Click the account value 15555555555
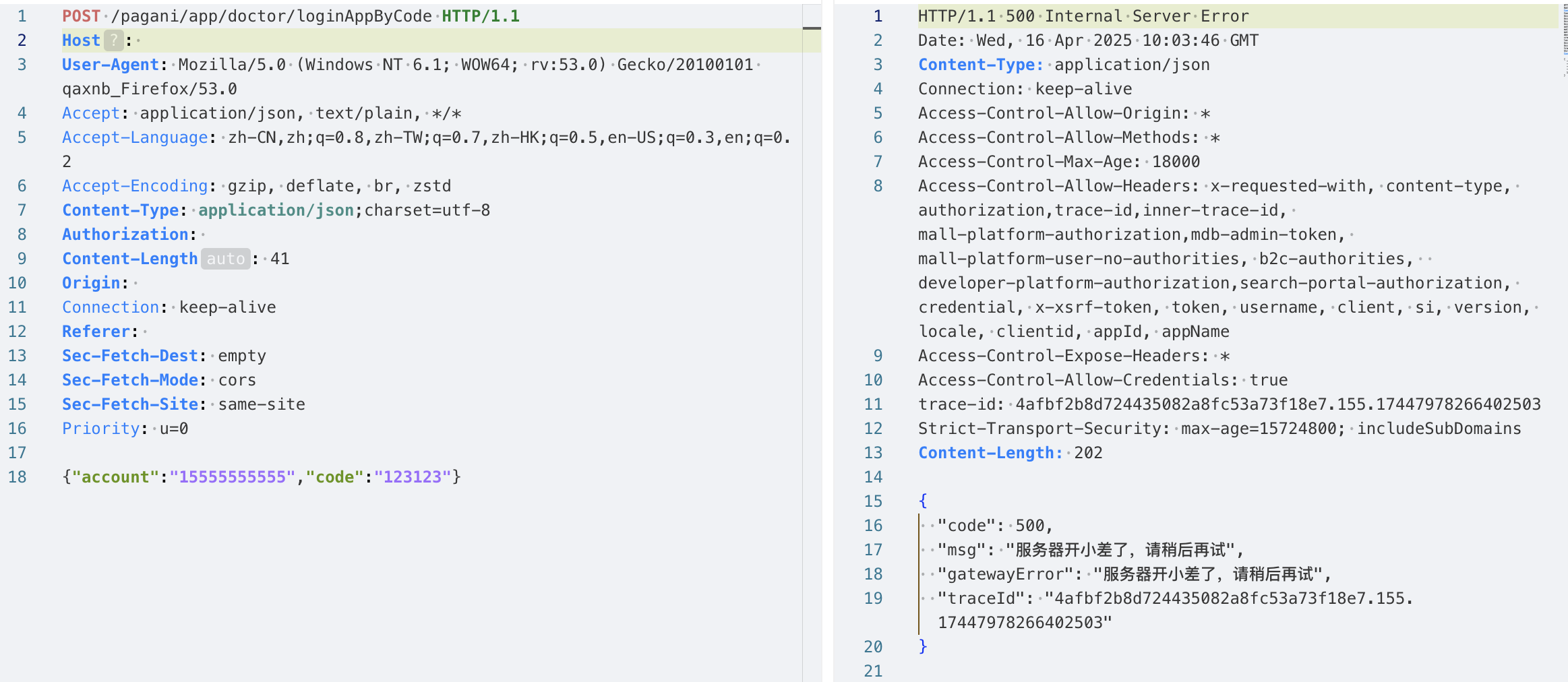 point(233,477)
